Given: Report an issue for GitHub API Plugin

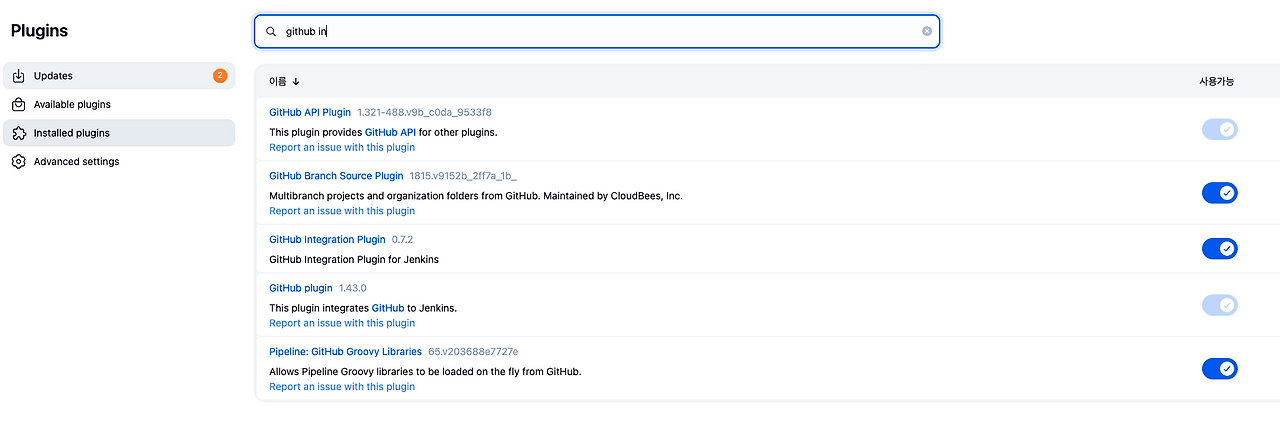Looking at the screenshot, I should coord(342,147).
